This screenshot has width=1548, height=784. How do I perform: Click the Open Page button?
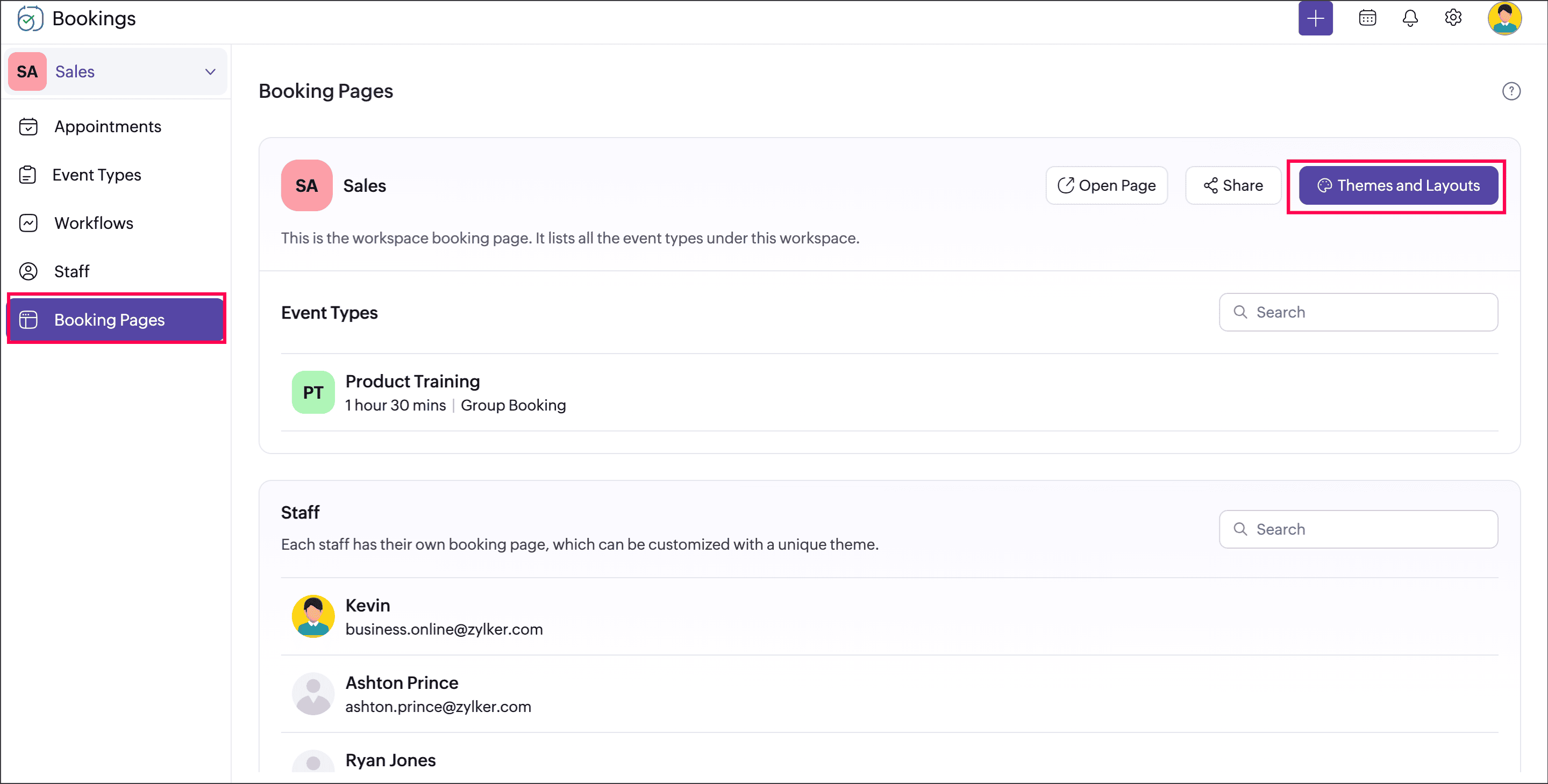pos(1107,185)
